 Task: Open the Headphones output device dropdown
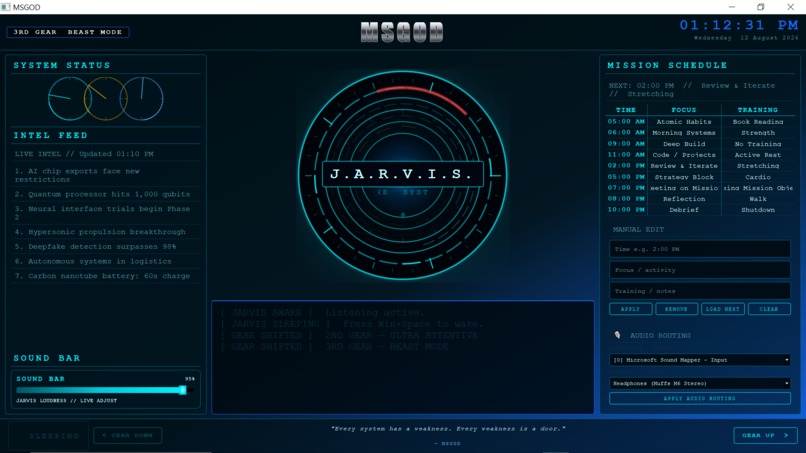pyautogui.click(x=700, y=383)
